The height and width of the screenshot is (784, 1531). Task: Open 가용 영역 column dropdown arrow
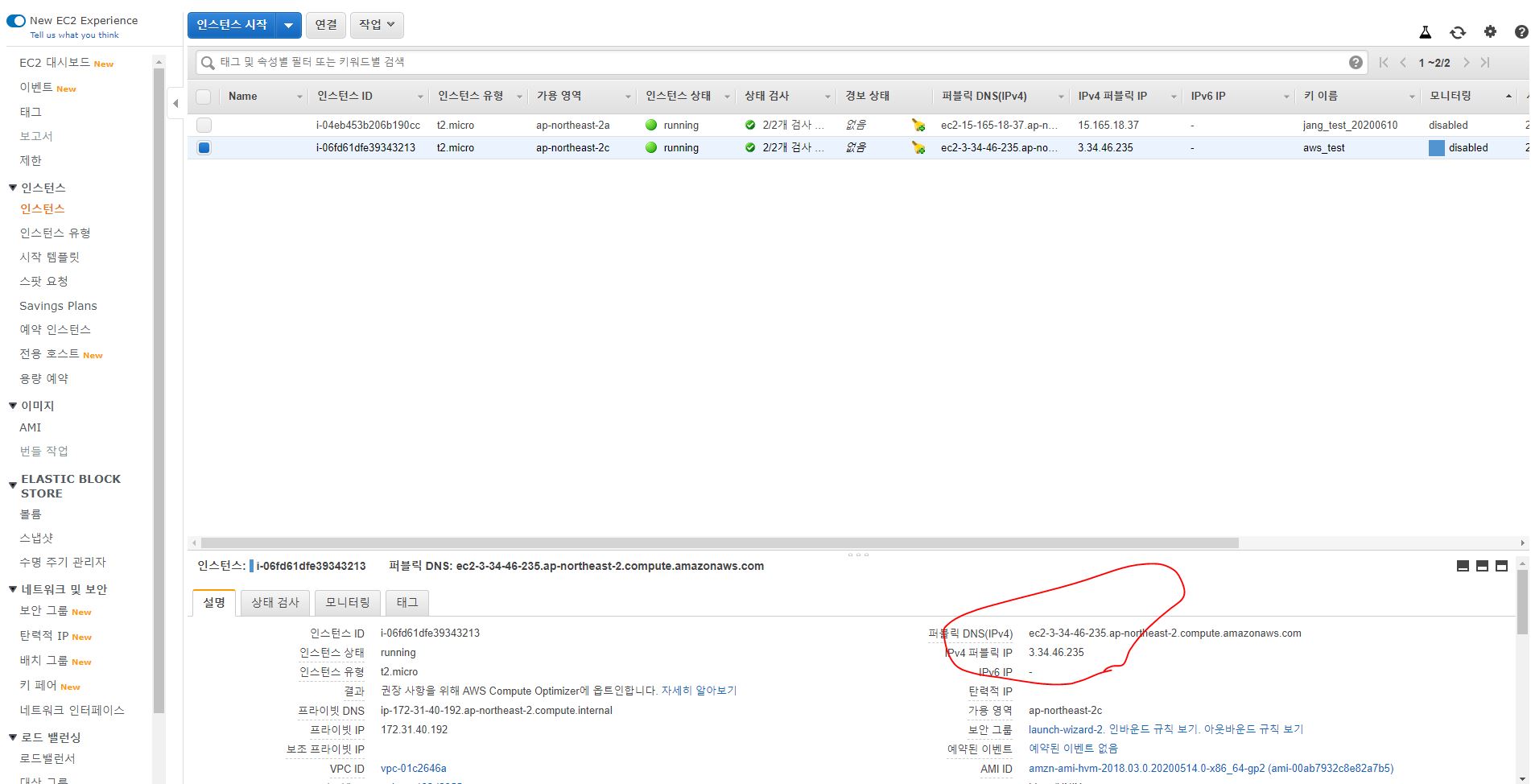pos(628,97)
